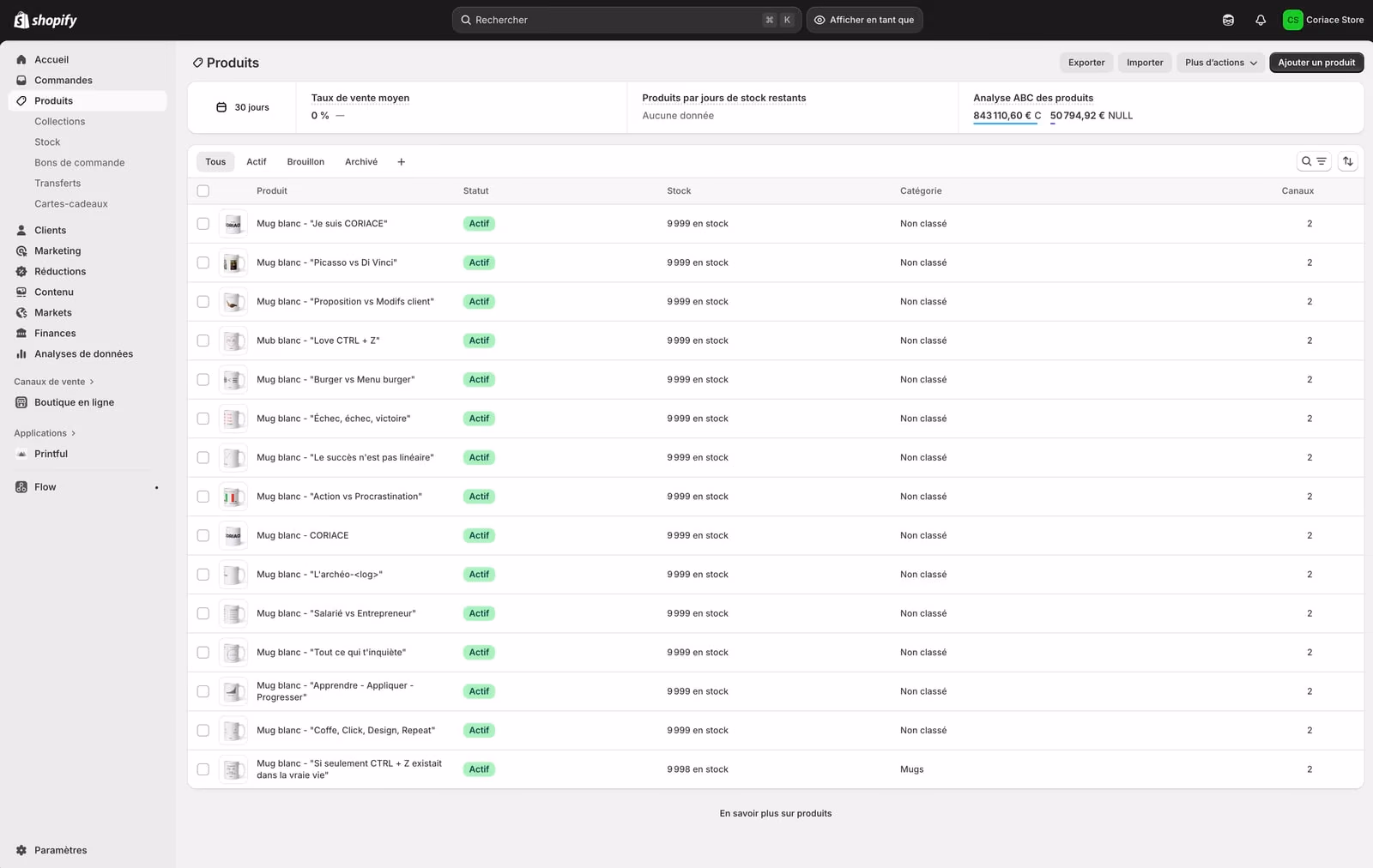Click the Commandes inbox icon
This screenshot has width=1373, height=868.
[x=21, y=80]
